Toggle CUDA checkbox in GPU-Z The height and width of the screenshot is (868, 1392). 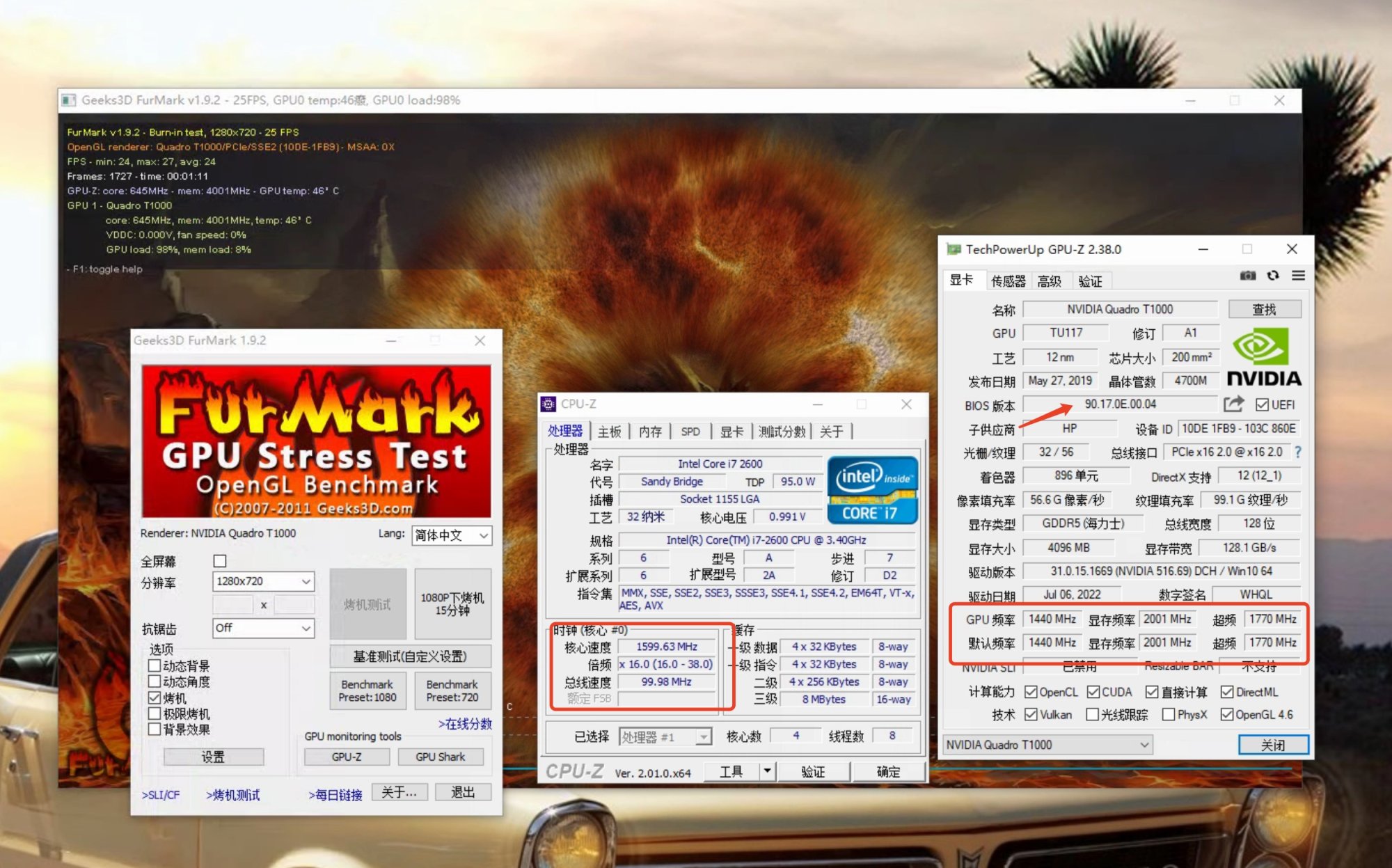click(x=1093, y=692)
